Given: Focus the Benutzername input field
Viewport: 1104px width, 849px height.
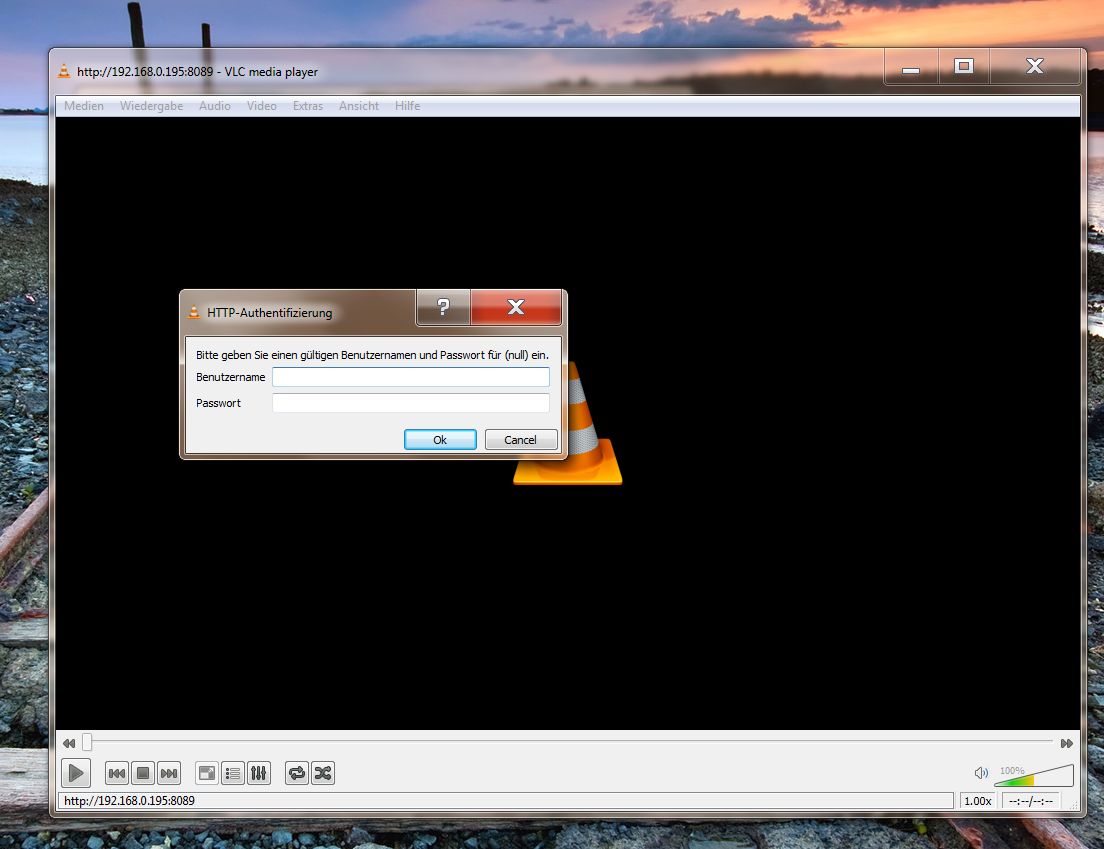Looking at the screenshot, I should pyautogui.click(x=410, y=377).
